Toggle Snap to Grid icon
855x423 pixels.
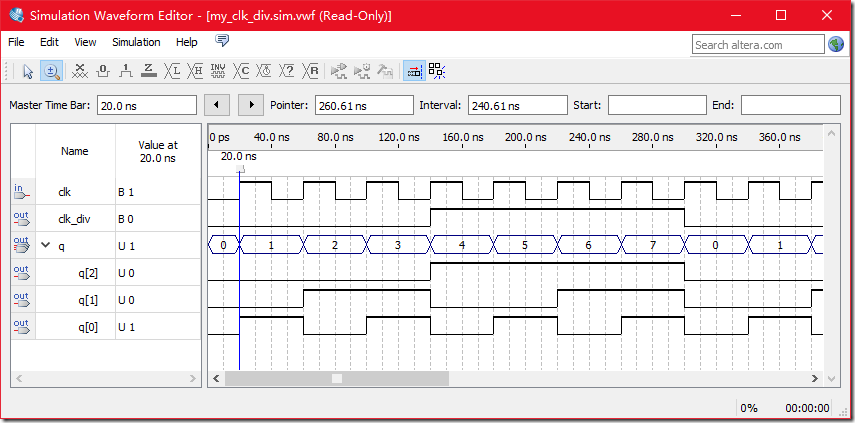[x=414, y=71]
